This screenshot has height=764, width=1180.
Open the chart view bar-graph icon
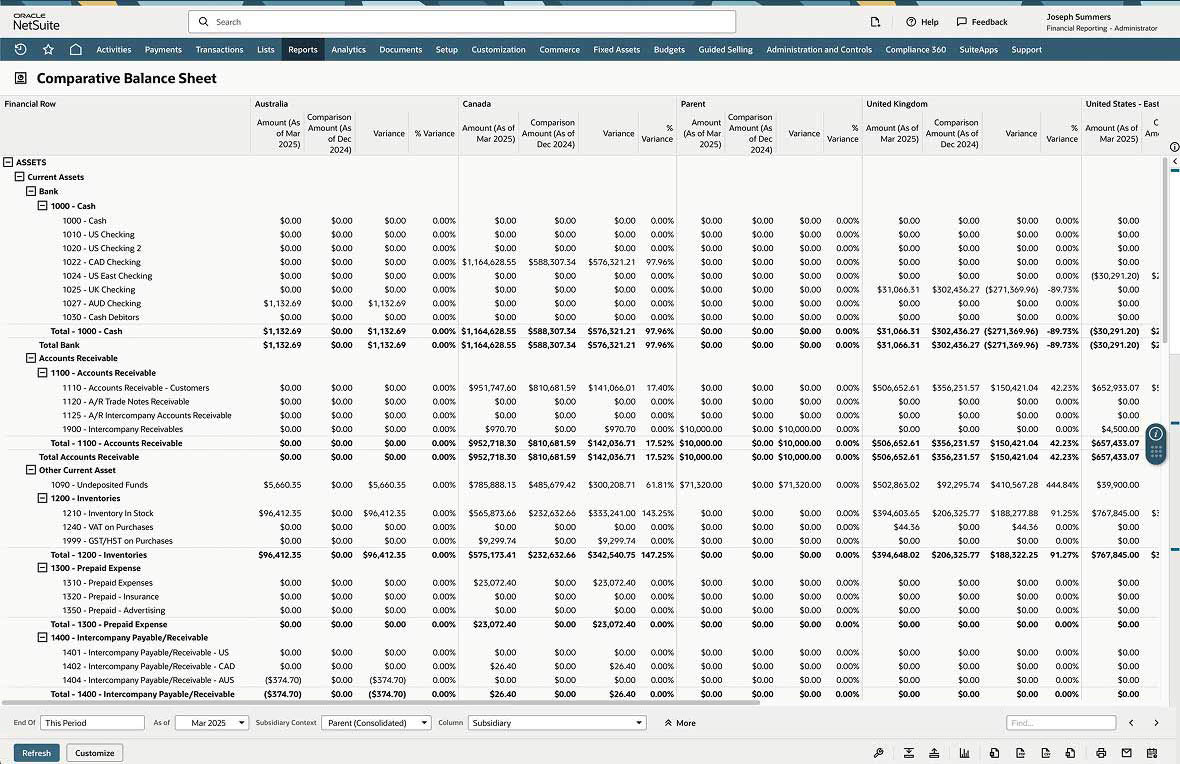[964, 753]
